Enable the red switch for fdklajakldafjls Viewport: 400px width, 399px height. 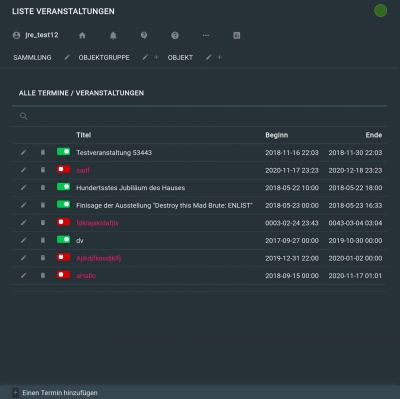[x=63, y=222]
